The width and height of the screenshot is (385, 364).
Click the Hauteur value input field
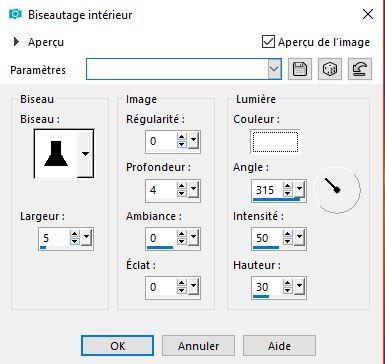[x=268, y=287]
